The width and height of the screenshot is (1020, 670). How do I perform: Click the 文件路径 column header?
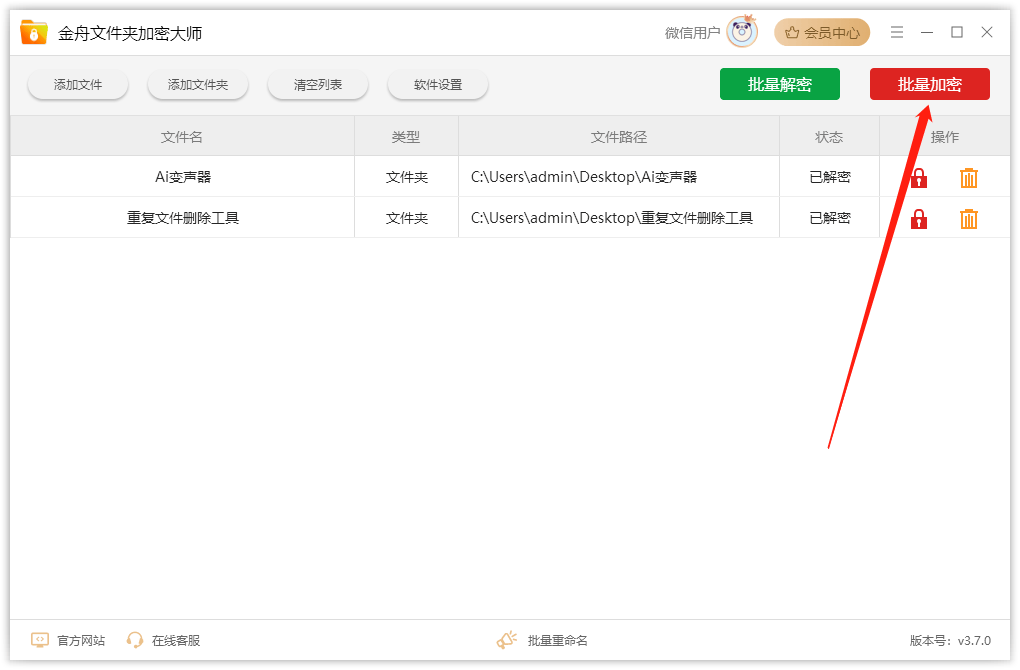[x=619, y=137]
